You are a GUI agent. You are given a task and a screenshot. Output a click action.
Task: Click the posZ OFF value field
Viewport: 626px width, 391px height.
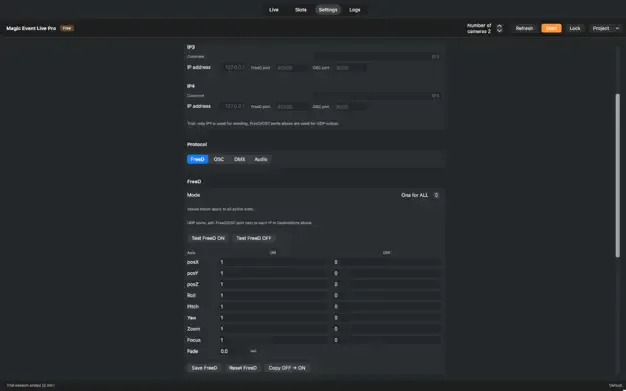[x=387, y=284]
